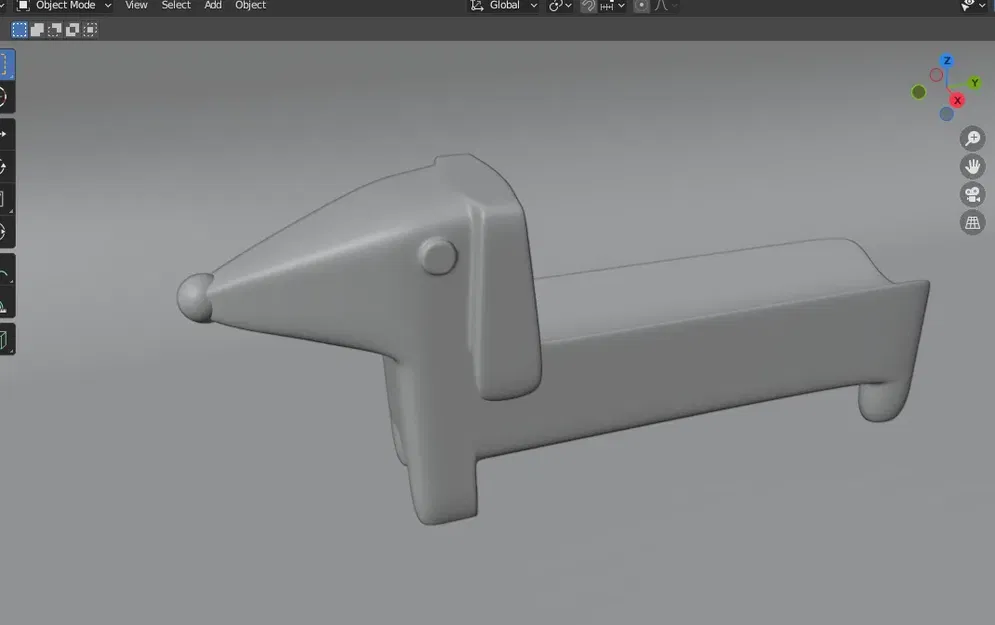Open viewport selectability and visibility dropdown

click(973, 6)
